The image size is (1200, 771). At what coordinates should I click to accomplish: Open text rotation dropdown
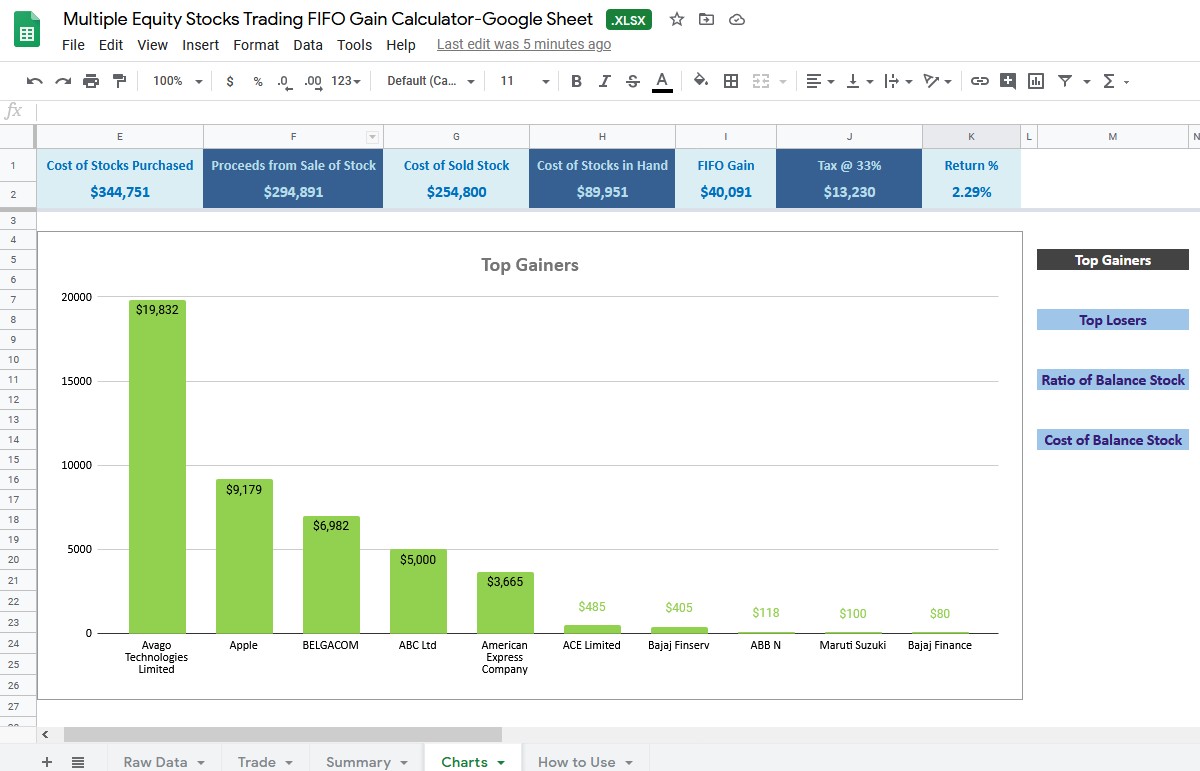point(937,81)
